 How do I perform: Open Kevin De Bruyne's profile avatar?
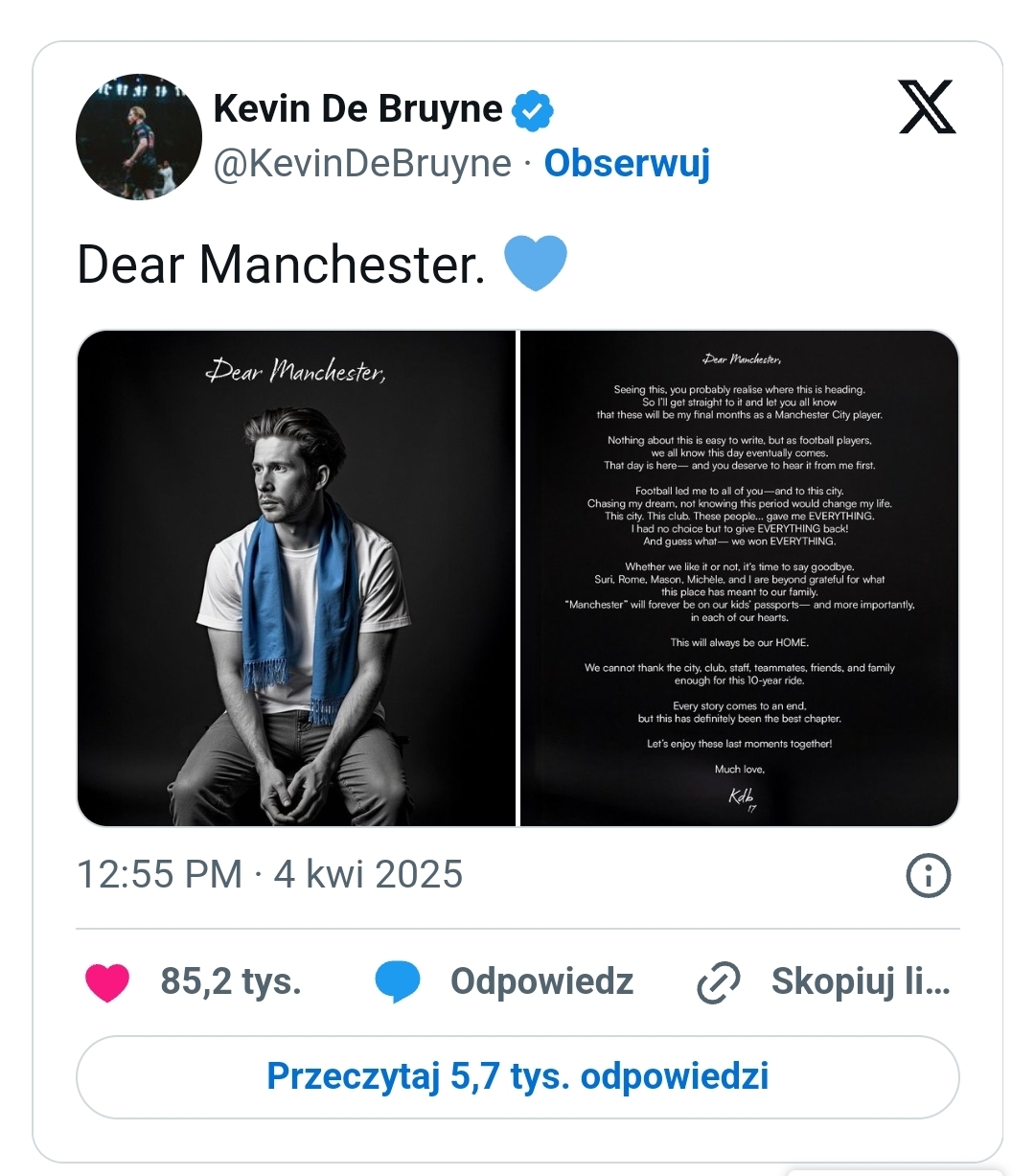click(139, 137)
